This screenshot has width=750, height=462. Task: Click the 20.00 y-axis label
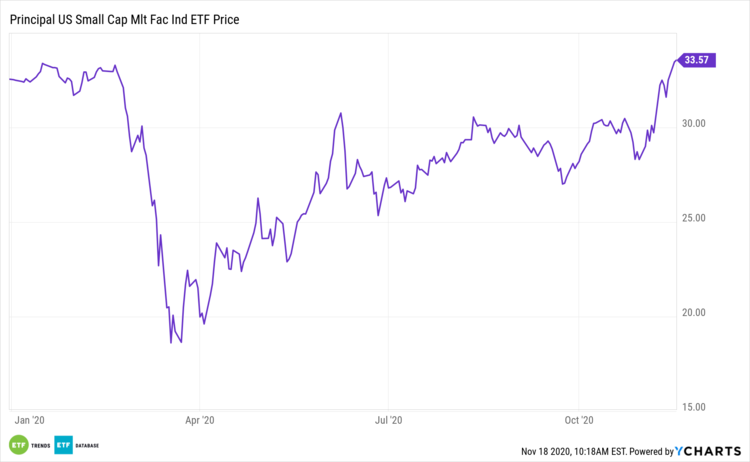point(694,312)
